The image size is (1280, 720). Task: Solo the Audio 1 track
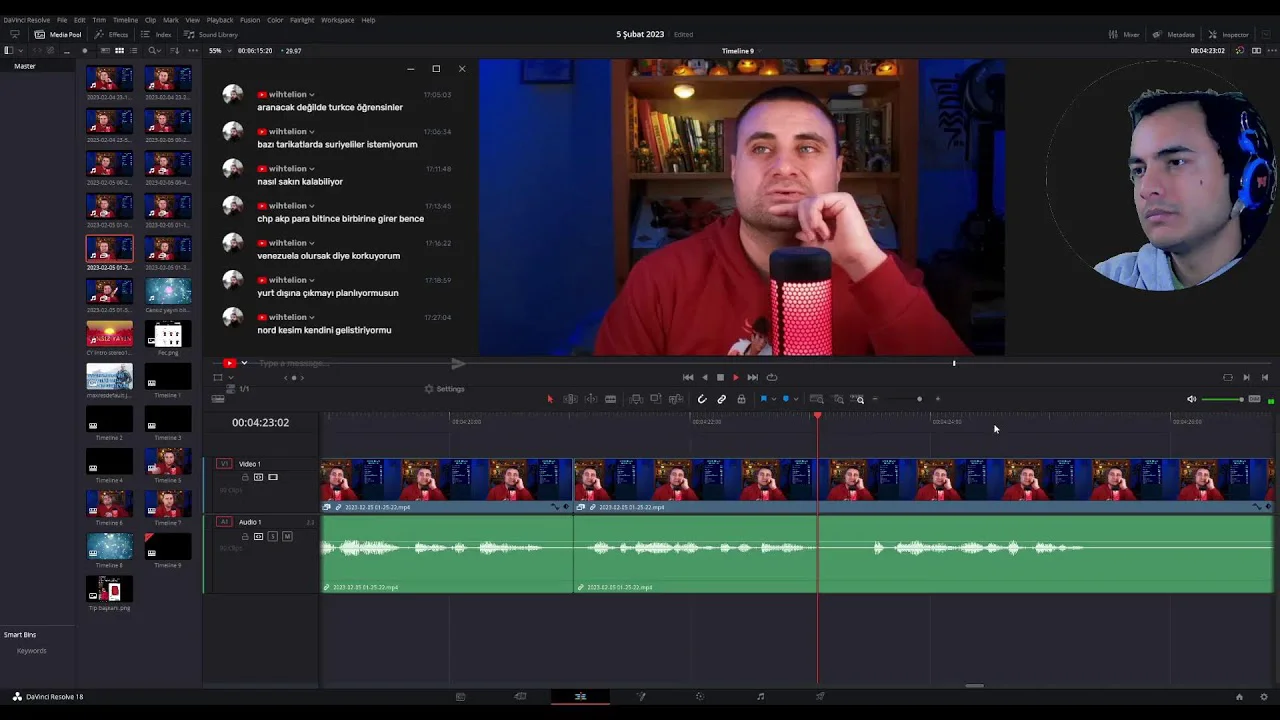(273, 536)
